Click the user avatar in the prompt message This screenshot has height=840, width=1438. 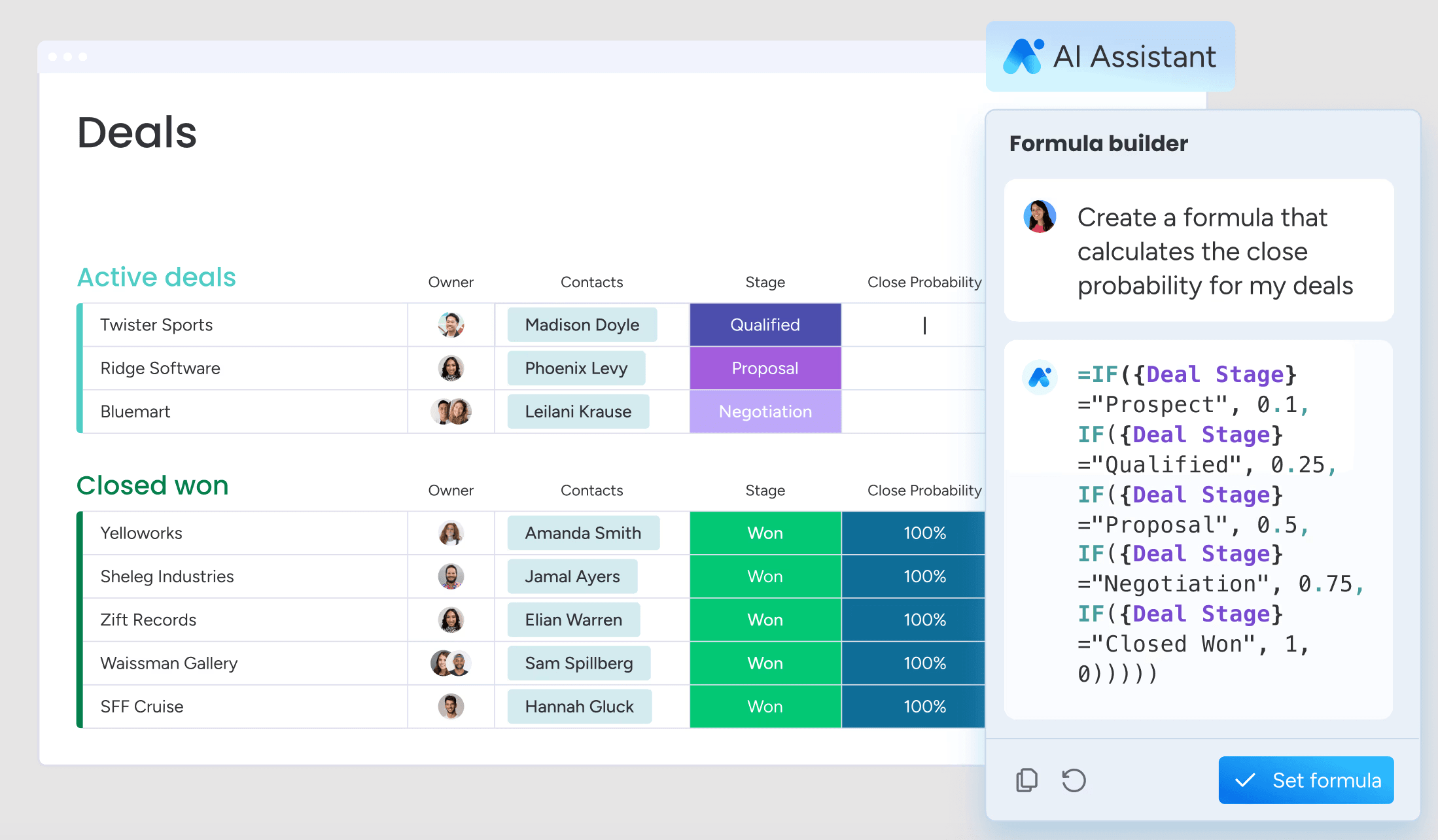click(1040, 217)
